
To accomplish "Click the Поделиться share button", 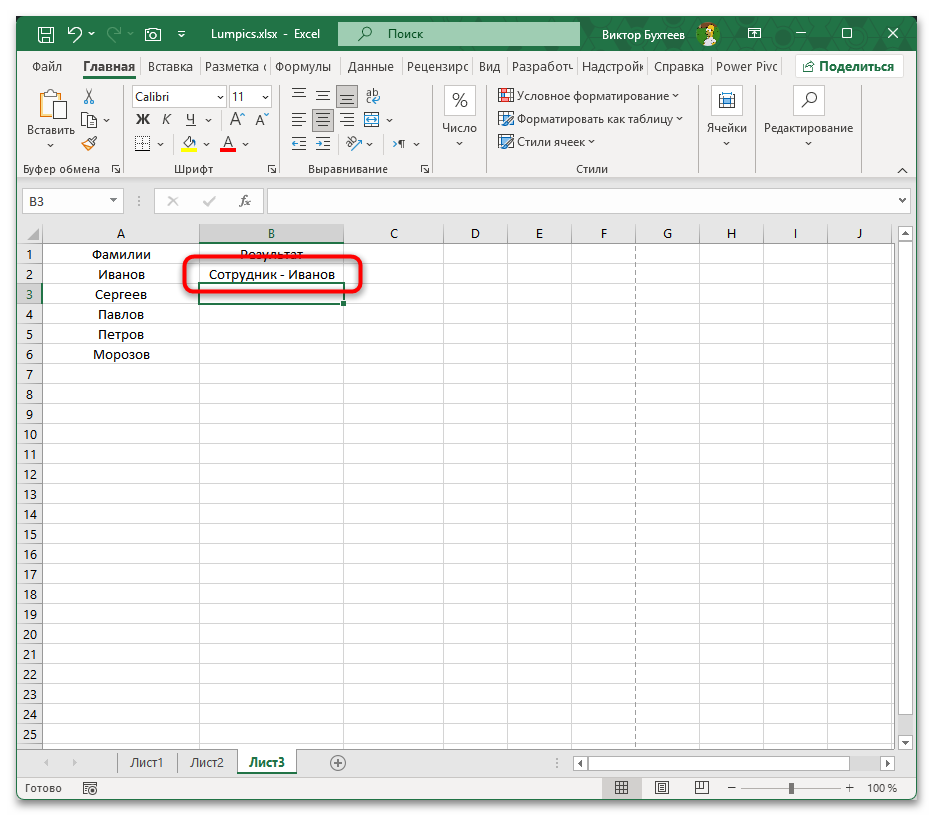I will [849, 67].
